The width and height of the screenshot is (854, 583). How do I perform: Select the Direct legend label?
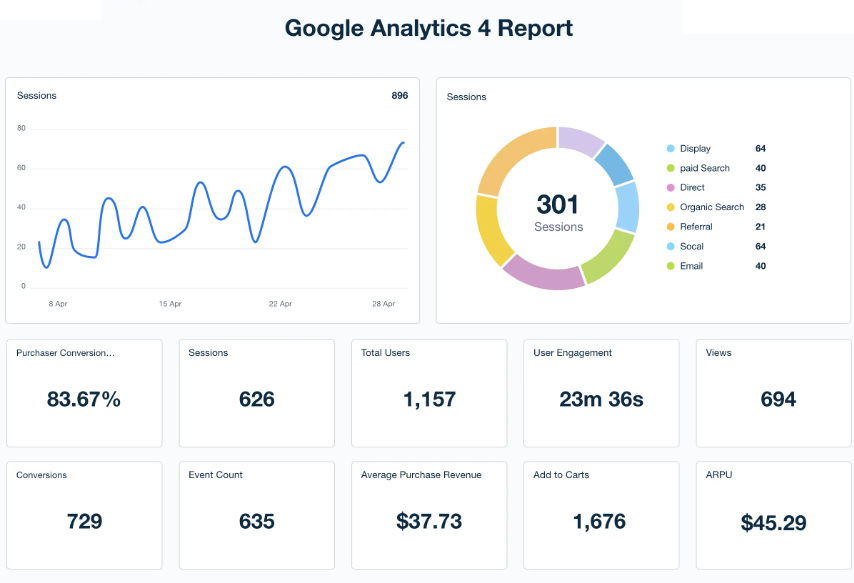tap(692, 188)
